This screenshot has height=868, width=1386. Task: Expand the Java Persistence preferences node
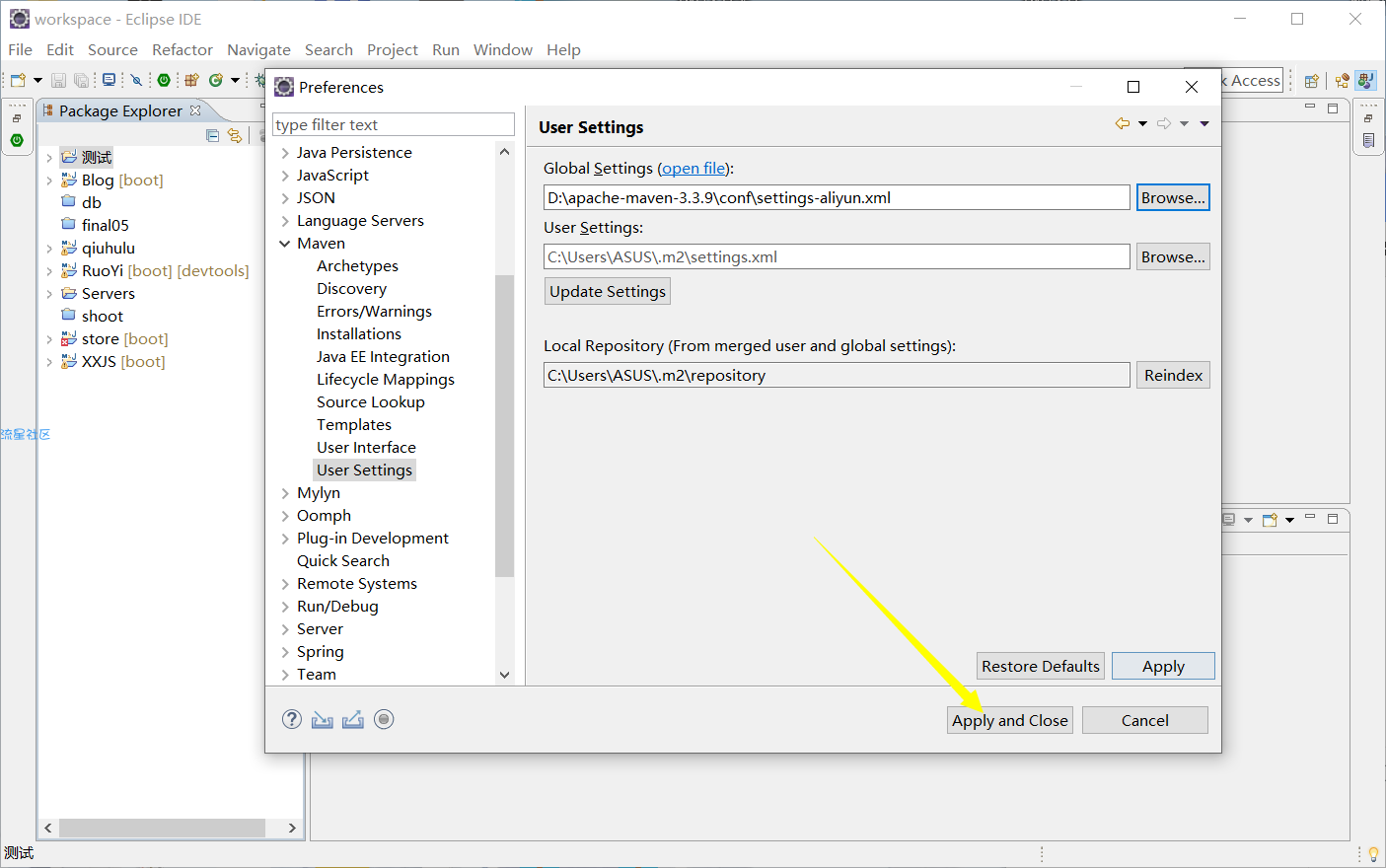click(x=285, y=153)
